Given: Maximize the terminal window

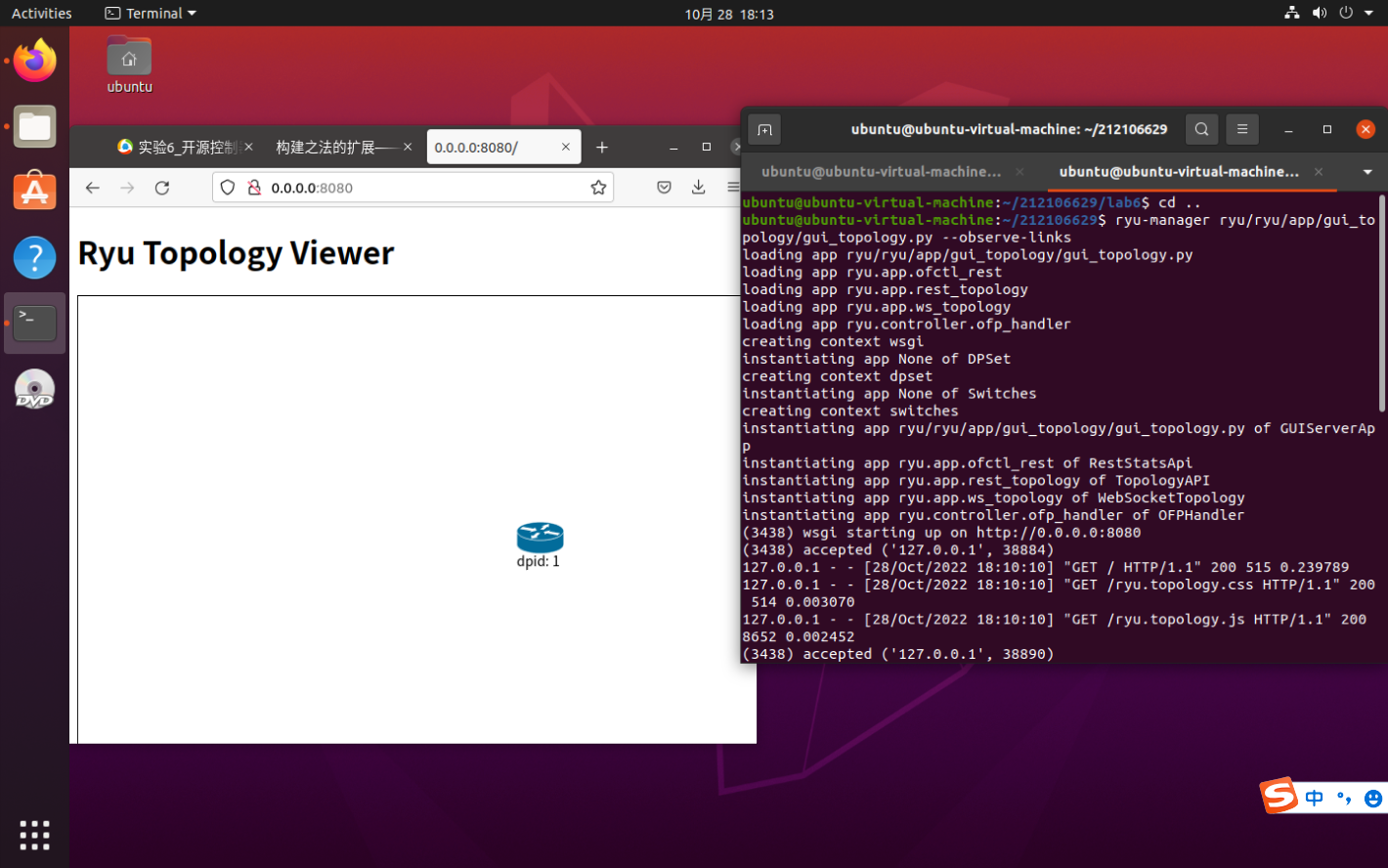Looking at the screenshot, I should click(1326, 129).
